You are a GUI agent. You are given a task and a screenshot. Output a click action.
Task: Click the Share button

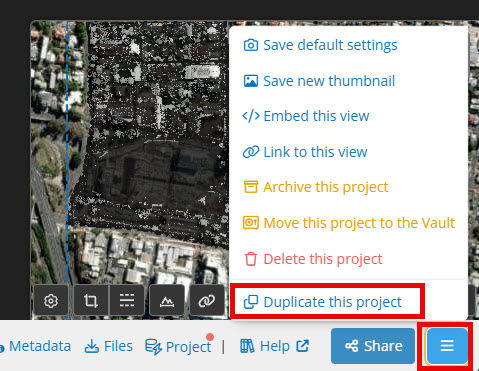click(373, 346)
